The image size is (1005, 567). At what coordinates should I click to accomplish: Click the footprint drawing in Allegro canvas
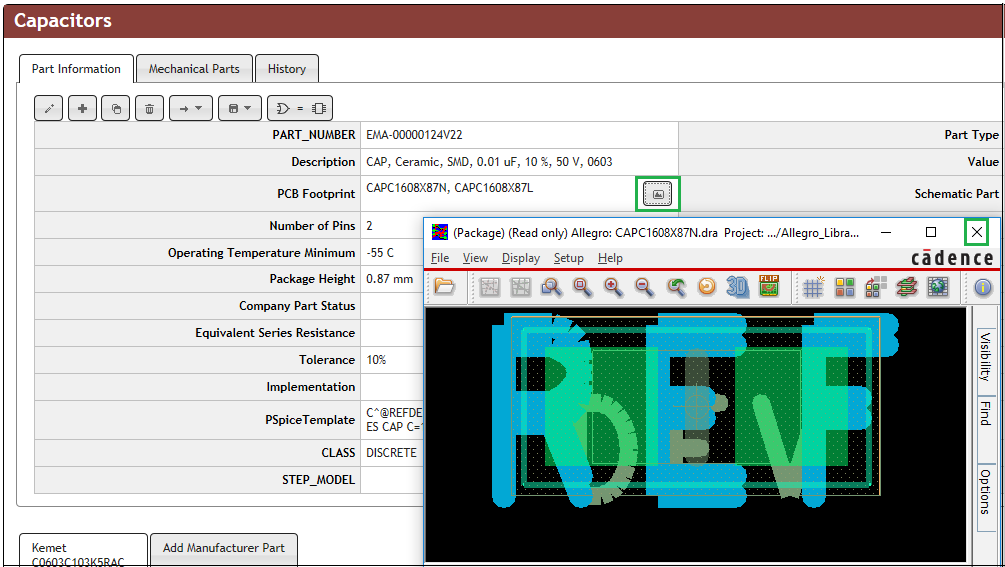[x=695, y=410]
